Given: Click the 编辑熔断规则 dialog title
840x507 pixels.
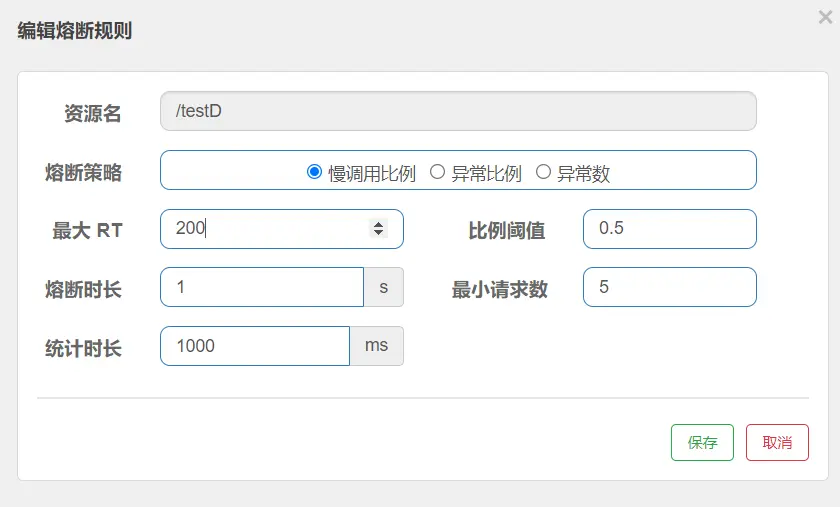Looking at the screenshot, I should 74,31.
